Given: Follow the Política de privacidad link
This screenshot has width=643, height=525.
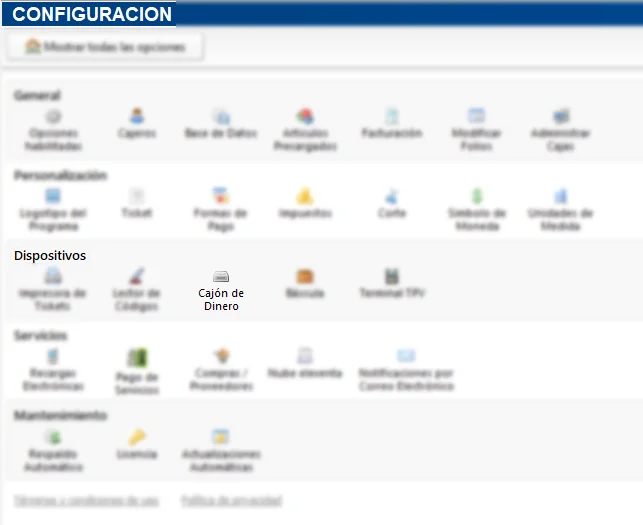Looking at the screenshot, I should click(231, 500).
